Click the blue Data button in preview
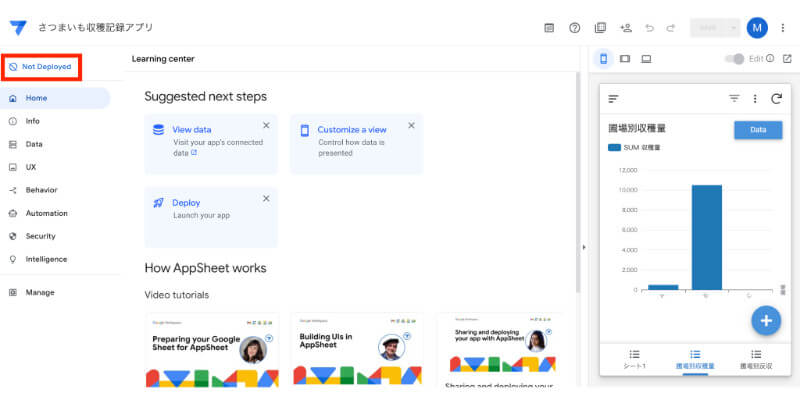The image size is (800, 400). tap(758, 130)
